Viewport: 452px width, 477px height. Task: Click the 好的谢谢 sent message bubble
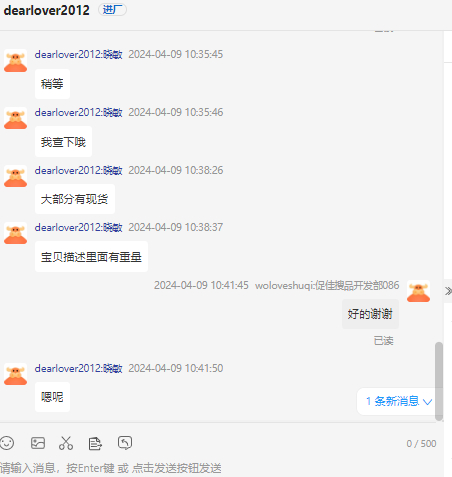[x=370, y=314]
